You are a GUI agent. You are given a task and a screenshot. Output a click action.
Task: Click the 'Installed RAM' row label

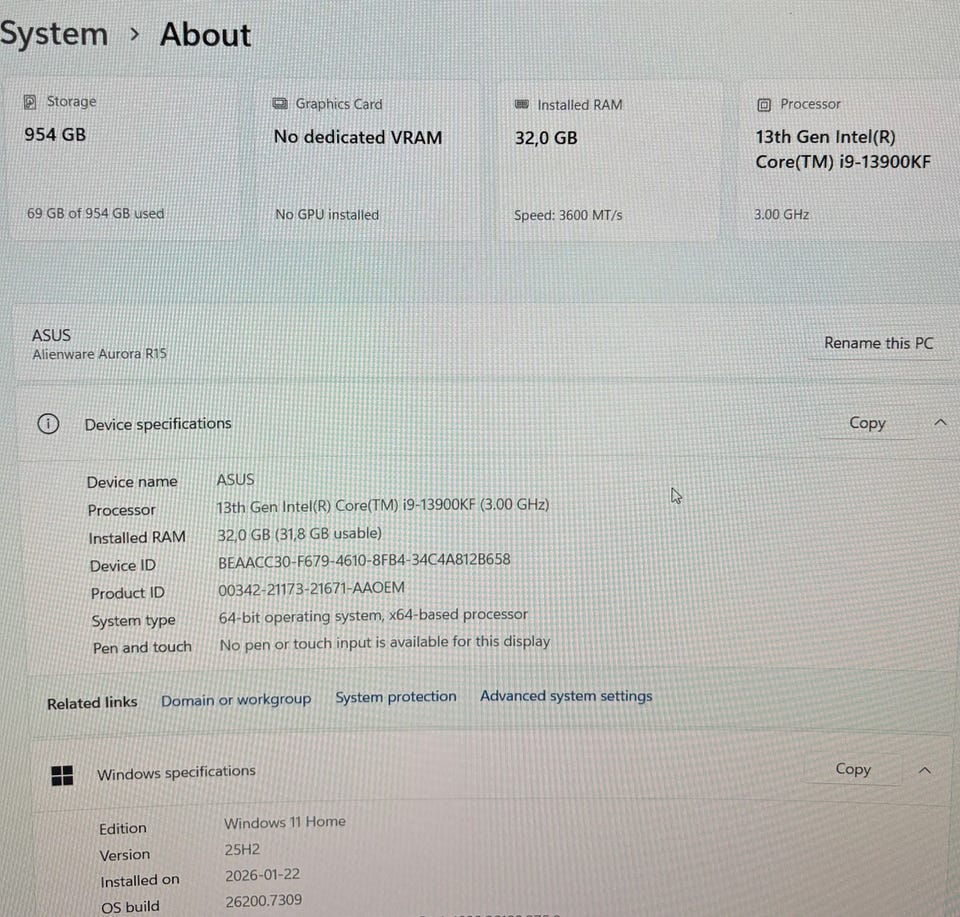click(x=137, y=537)
